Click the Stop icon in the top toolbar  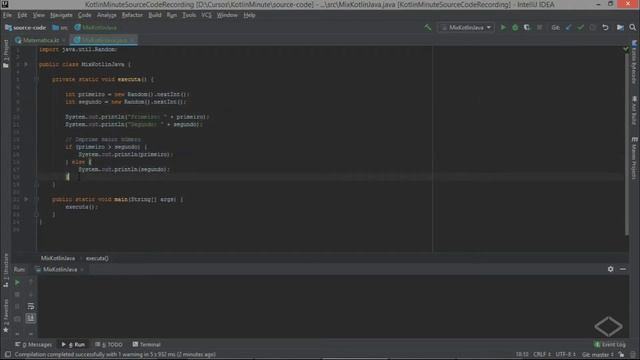click(539, 27)
